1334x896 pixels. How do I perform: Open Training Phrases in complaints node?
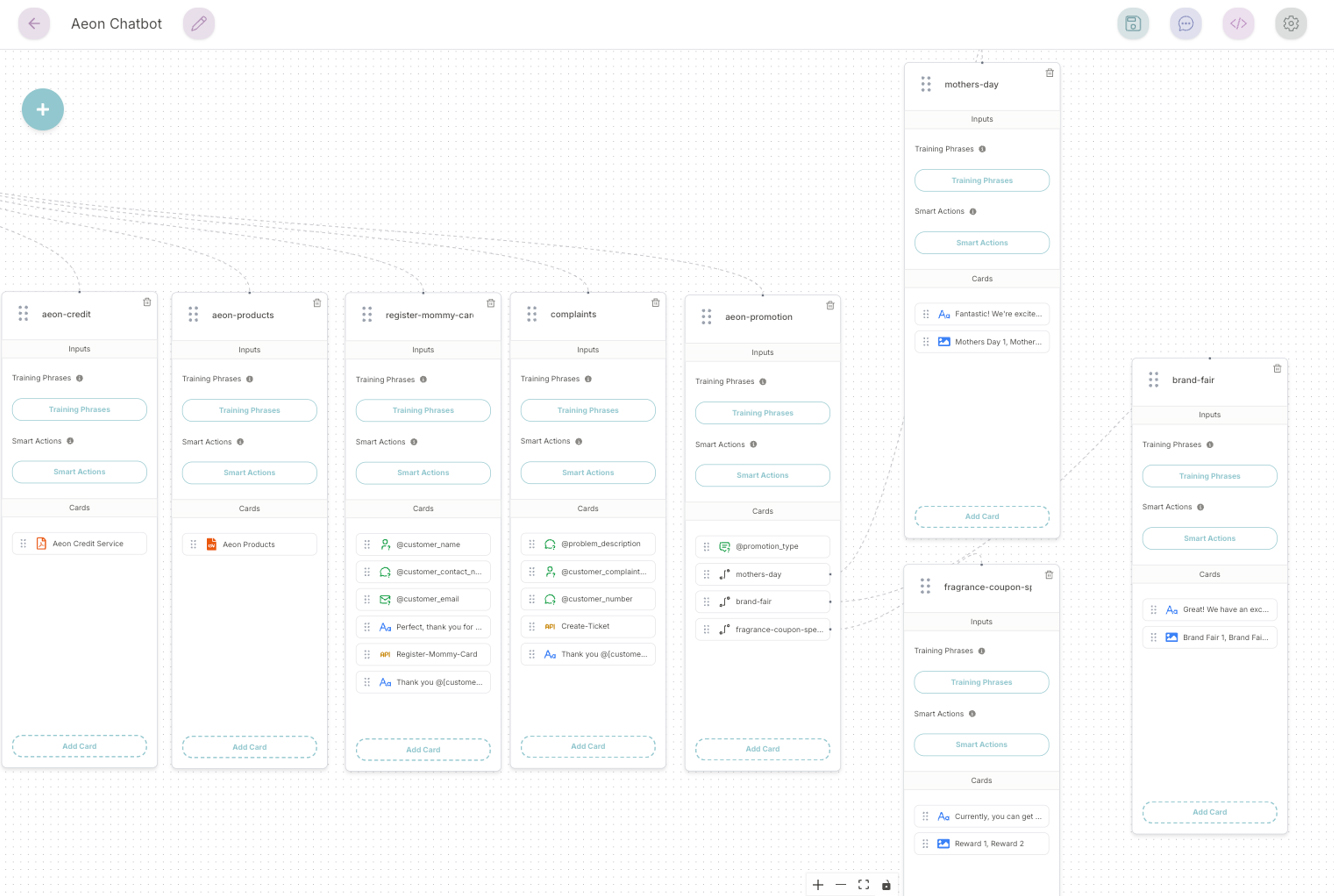click(x=588, y=410)
